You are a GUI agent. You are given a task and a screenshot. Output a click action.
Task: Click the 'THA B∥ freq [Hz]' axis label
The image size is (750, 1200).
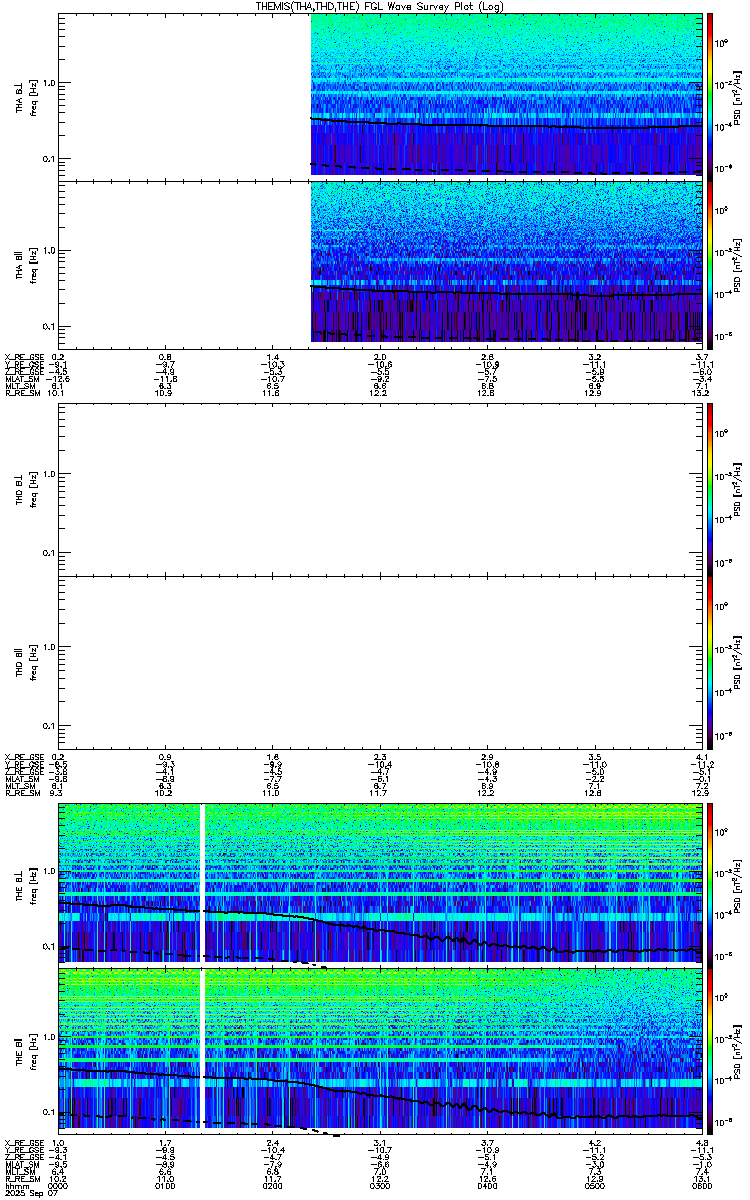tap(25, 263)
